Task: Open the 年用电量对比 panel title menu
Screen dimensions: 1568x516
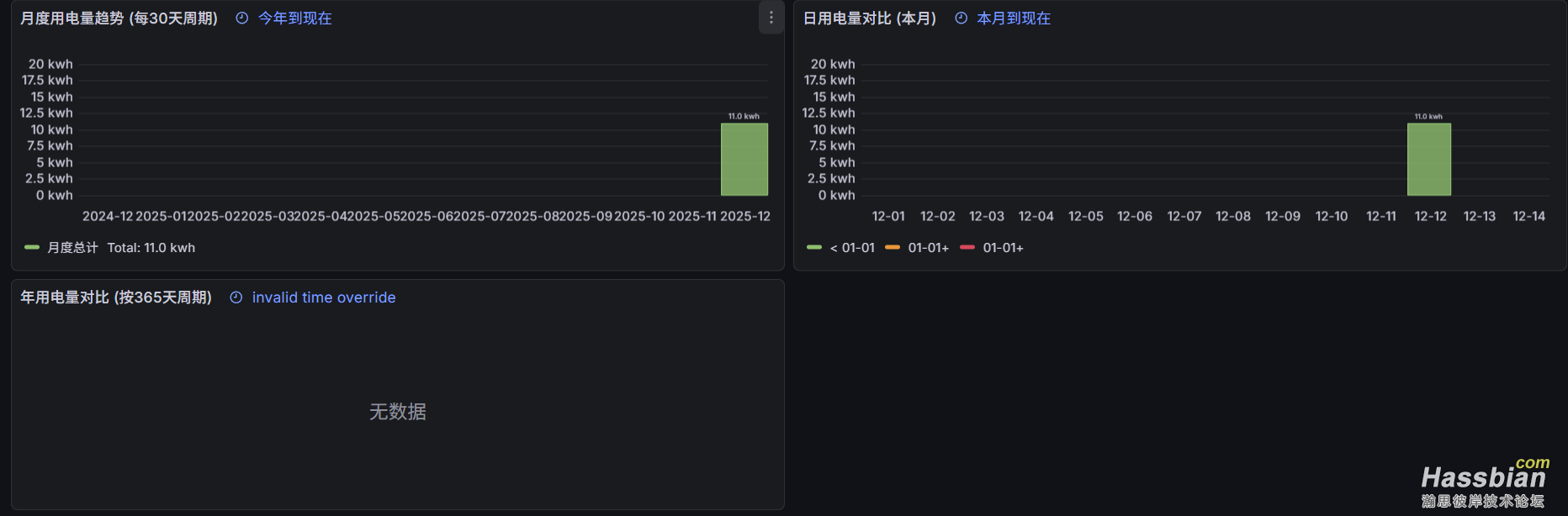Action: tap(116, 297)
